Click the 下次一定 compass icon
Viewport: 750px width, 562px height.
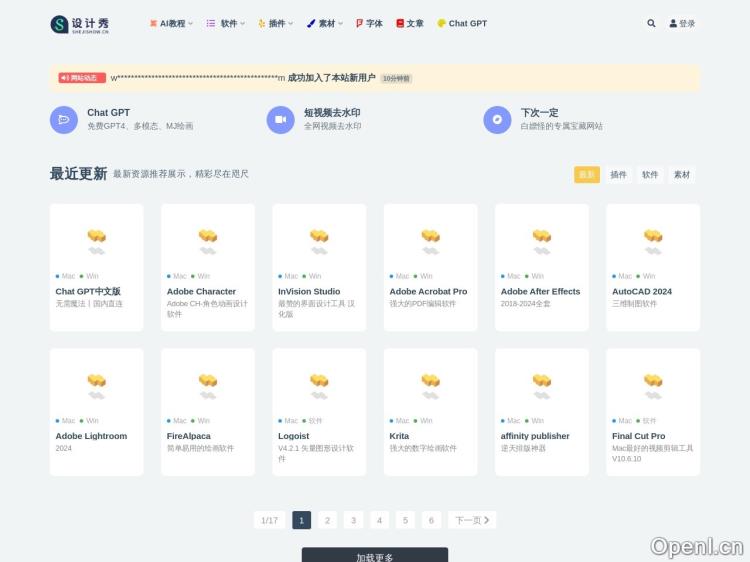click(497, 120)
